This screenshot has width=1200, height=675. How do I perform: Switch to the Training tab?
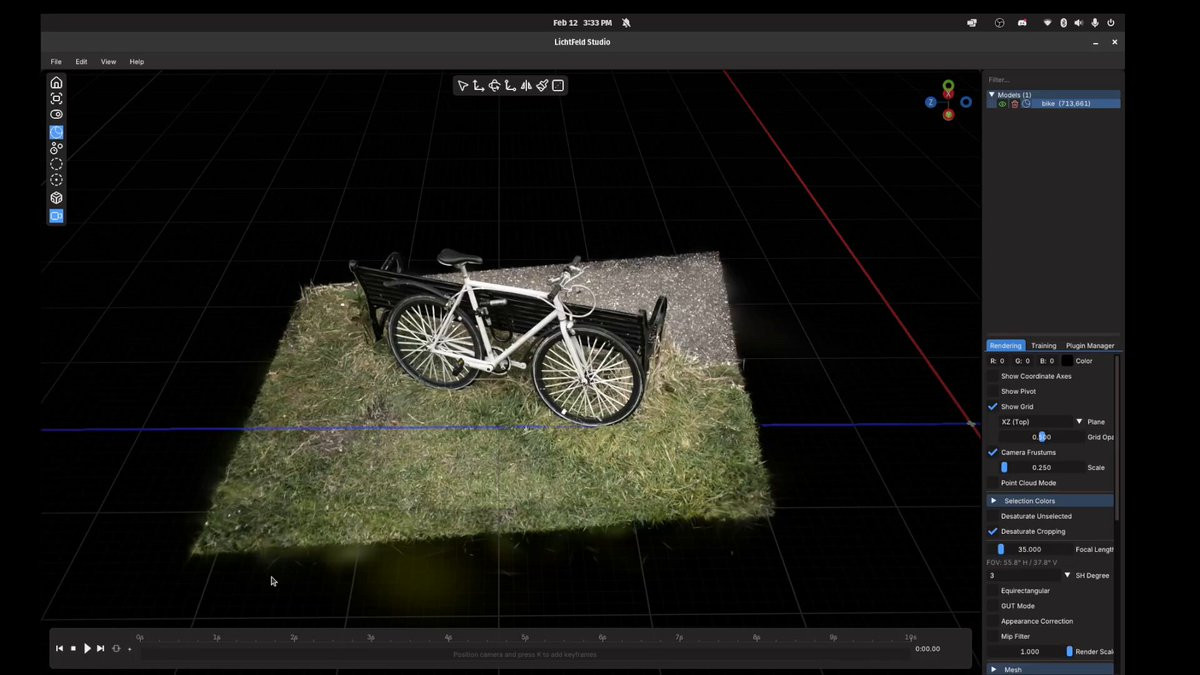pyautogui.click(x=1043, y=346)
